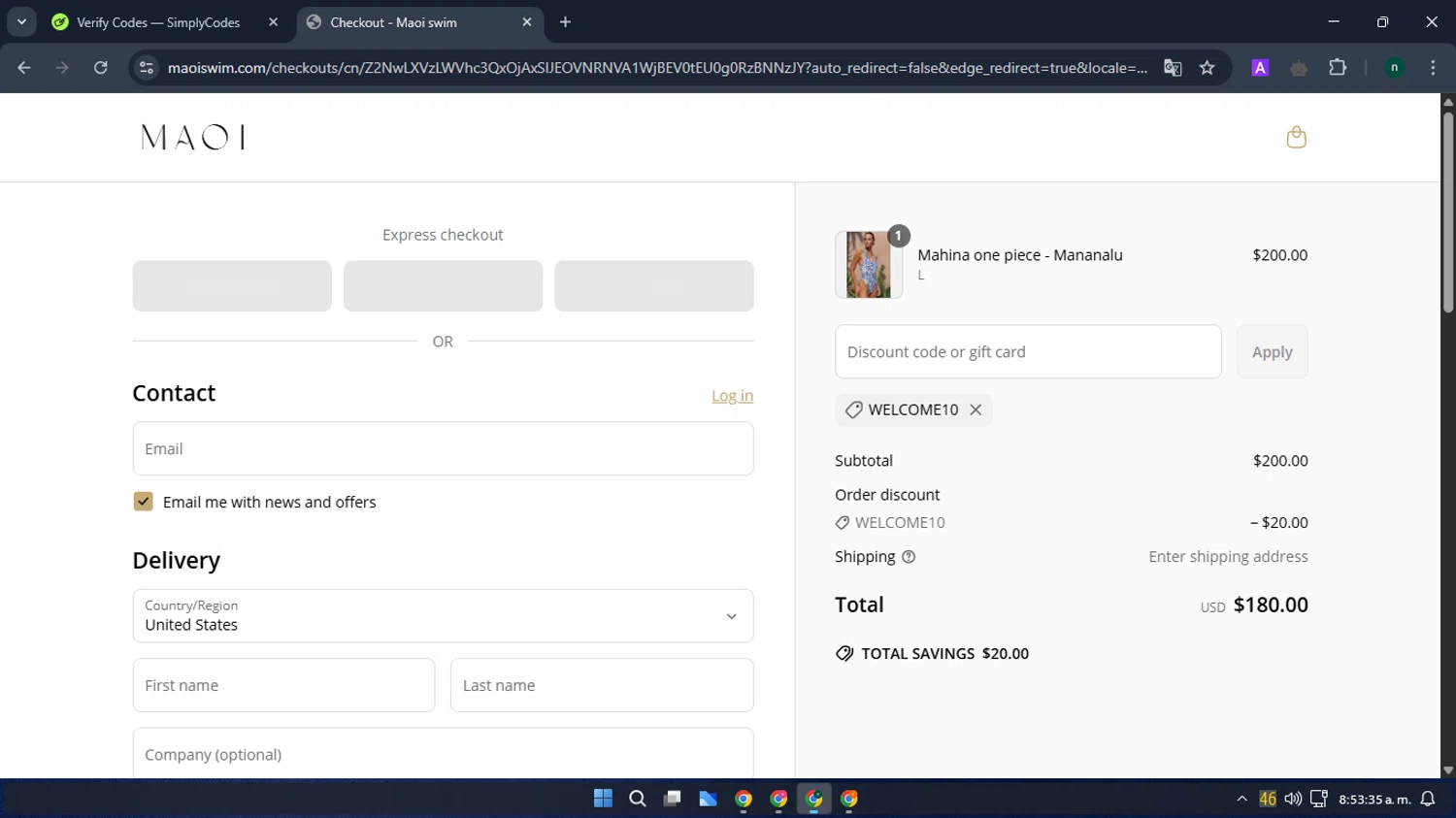Click the MAOI logo

192,137
